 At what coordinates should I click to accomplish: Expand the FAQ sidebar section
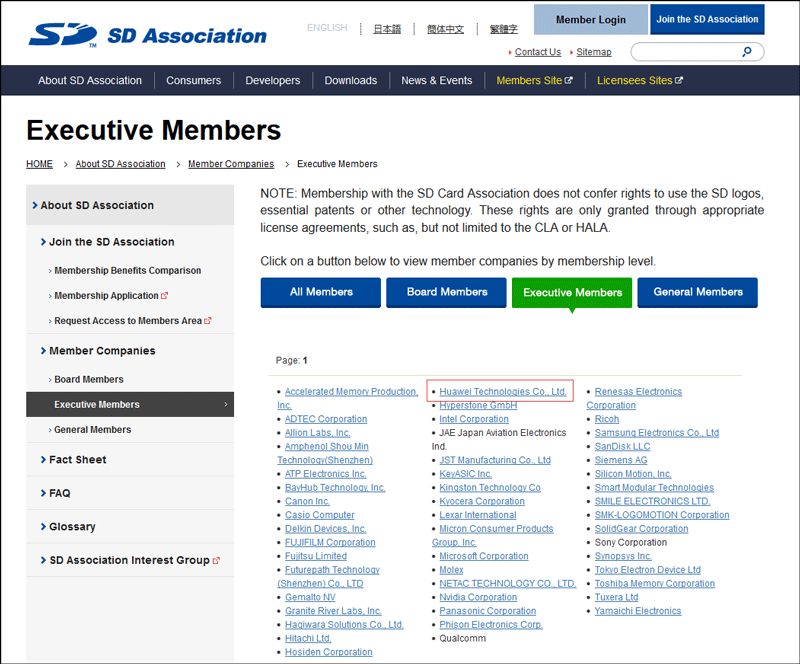point(60,493)
